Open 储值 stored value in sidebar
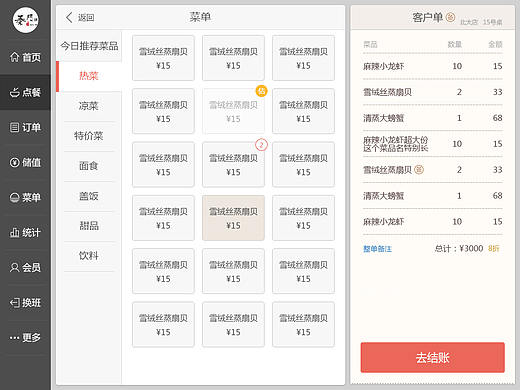Screen dimensions: 520x390 pyautogui.click(x=25, y=162)
